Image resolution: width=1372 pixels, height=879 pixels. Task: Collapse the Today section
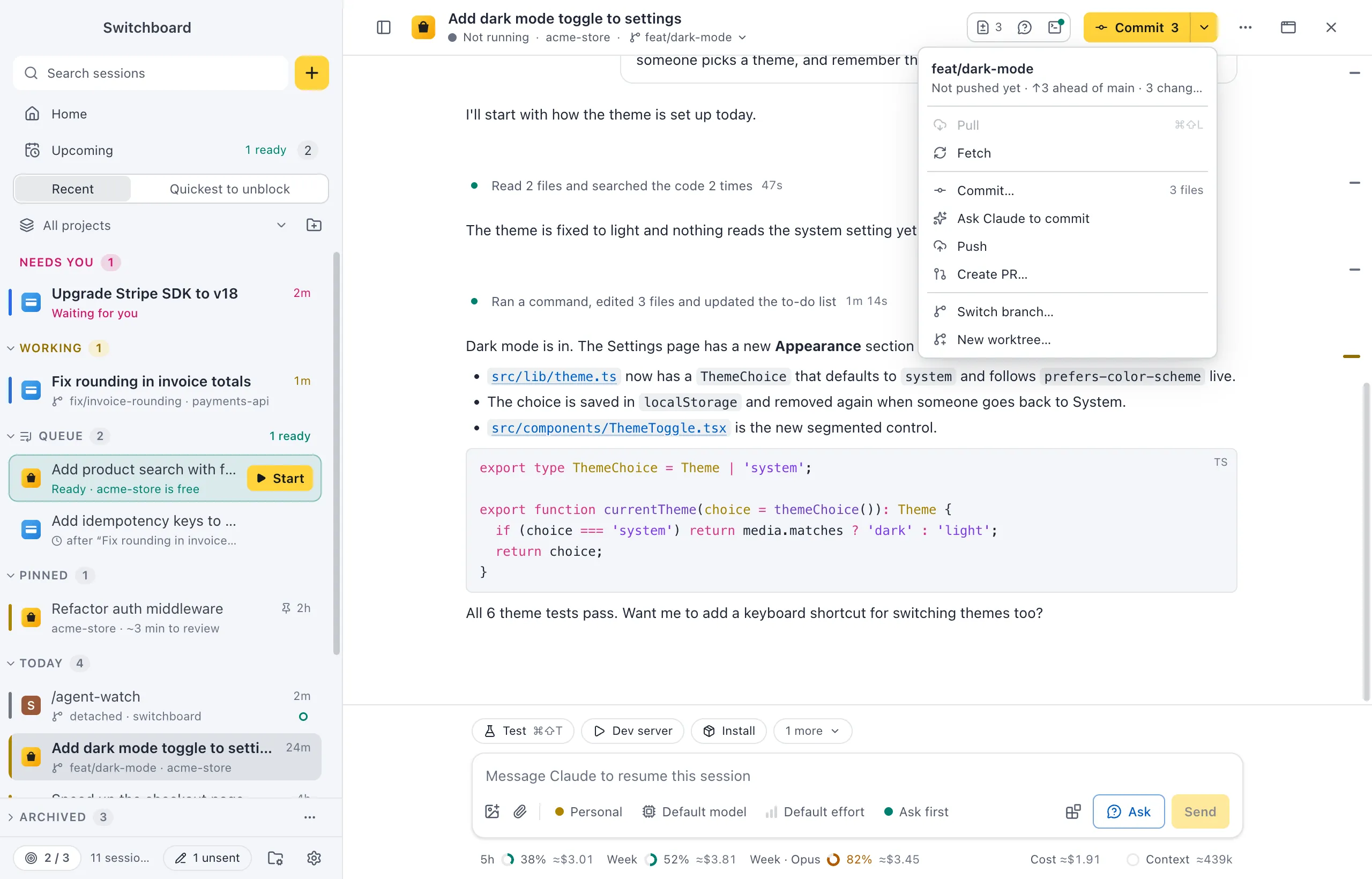click(11, 663)
